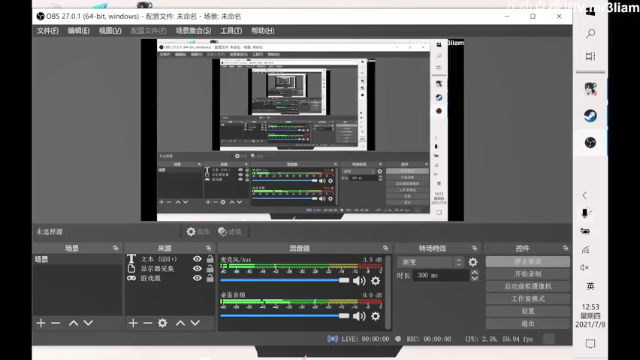Open transition properties gear beside 渐变

click(473, 262)
